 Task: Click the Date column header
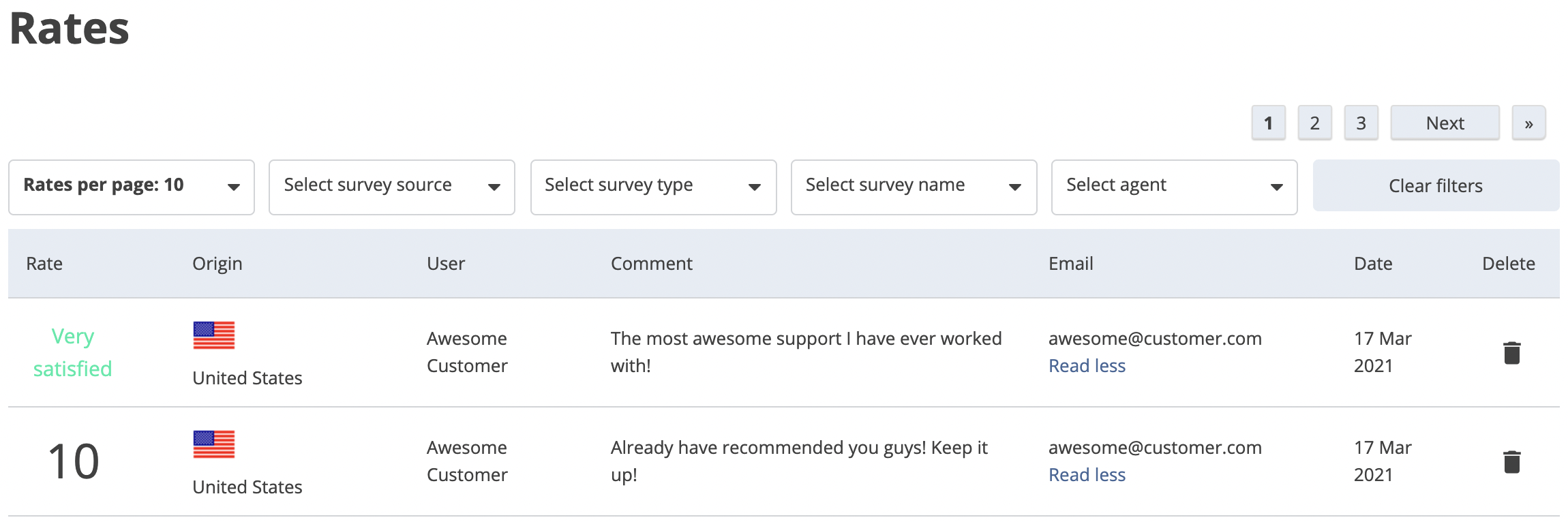click(1373, 264)
